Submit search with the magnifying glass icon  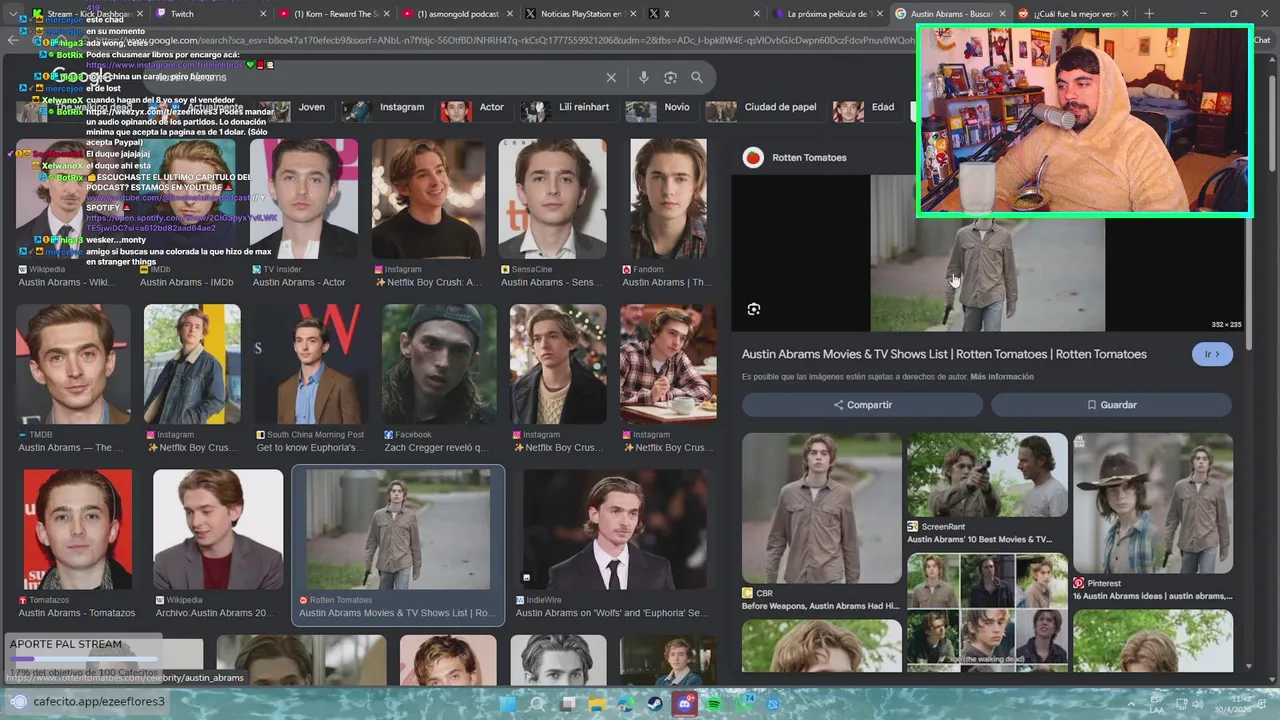697,77
